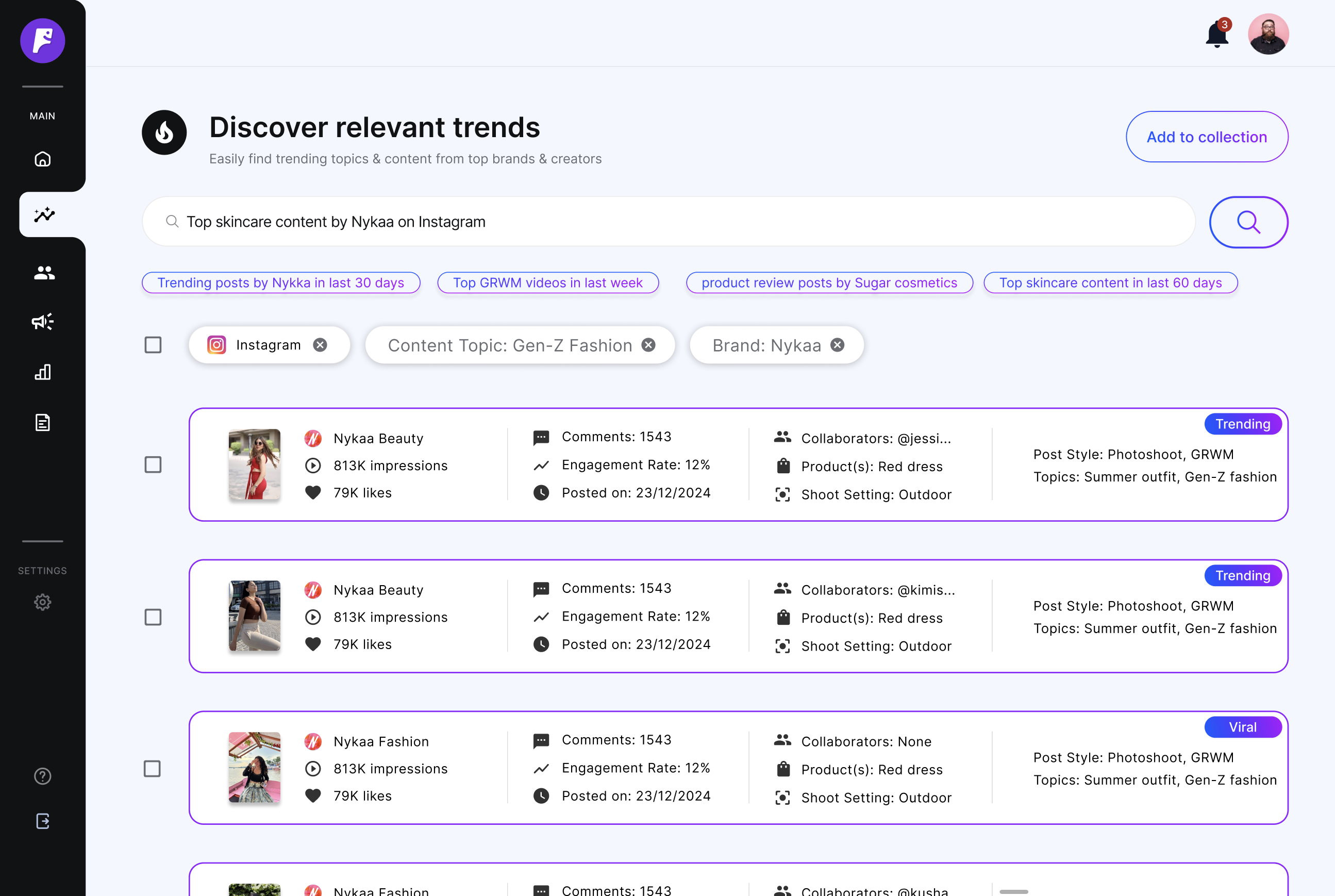Click Nykaa logo on the Viral Nykaa Fashion post
Viewport: 1335px width, 896px height.
coord(313,741)
